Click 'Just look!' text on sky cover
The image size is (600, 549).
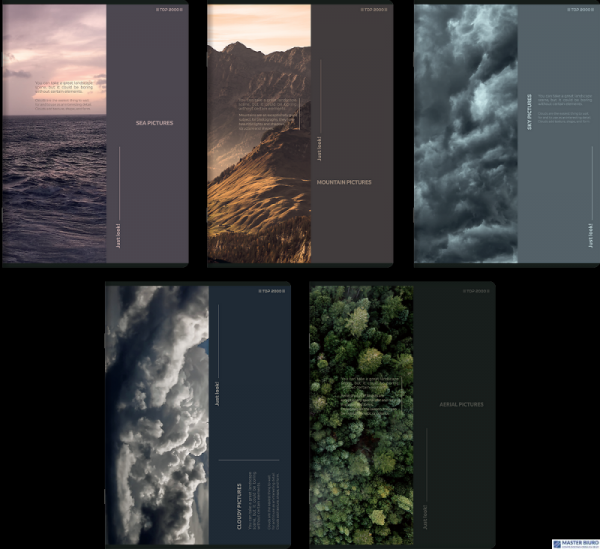tap(591, 236)
